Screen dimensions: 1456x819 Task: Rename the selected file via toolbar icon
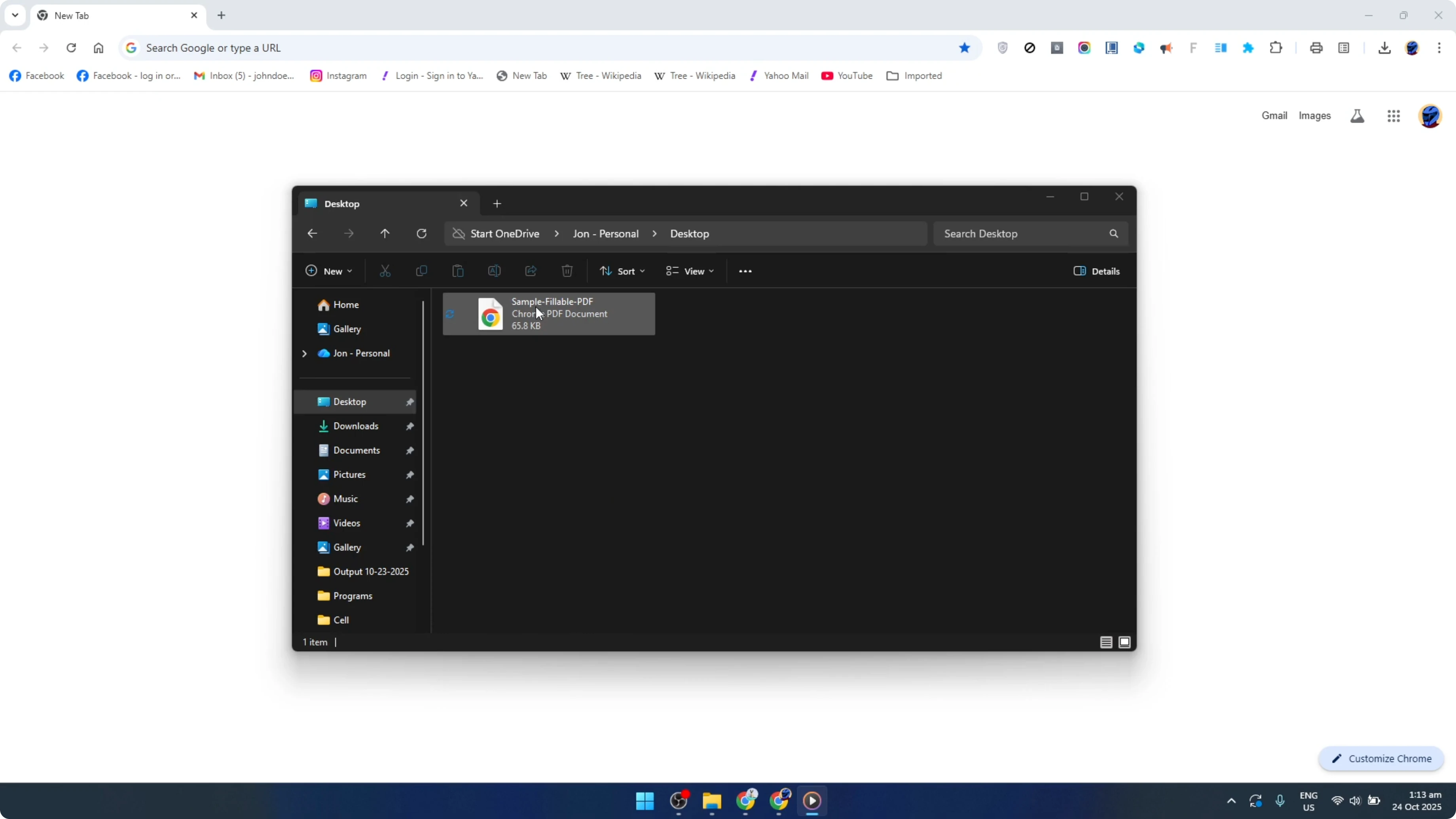pos(494,271)
